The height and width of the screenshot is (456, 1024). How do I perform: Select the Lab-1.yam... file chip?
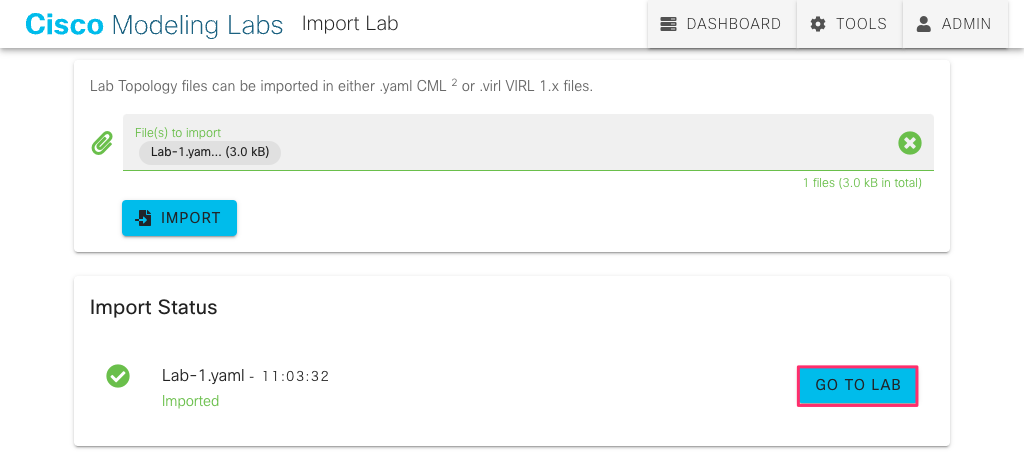210,152
